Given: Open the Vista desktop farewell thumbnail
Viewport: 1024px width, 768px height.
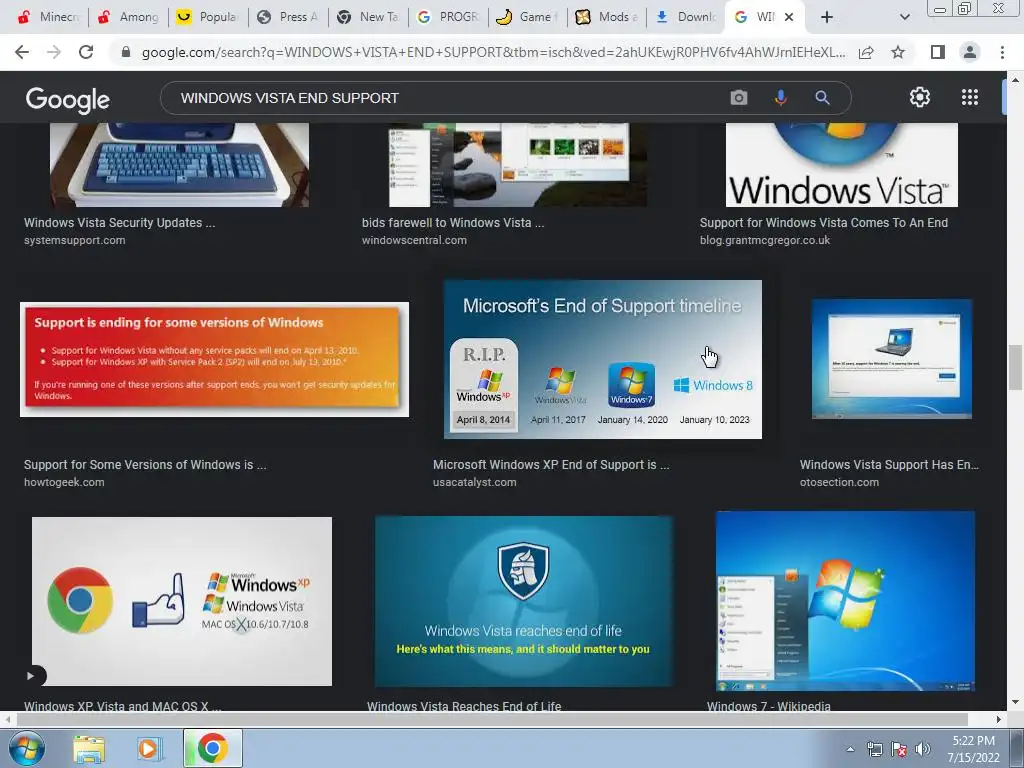Looking at the screenshot, I should pos(518,165).
